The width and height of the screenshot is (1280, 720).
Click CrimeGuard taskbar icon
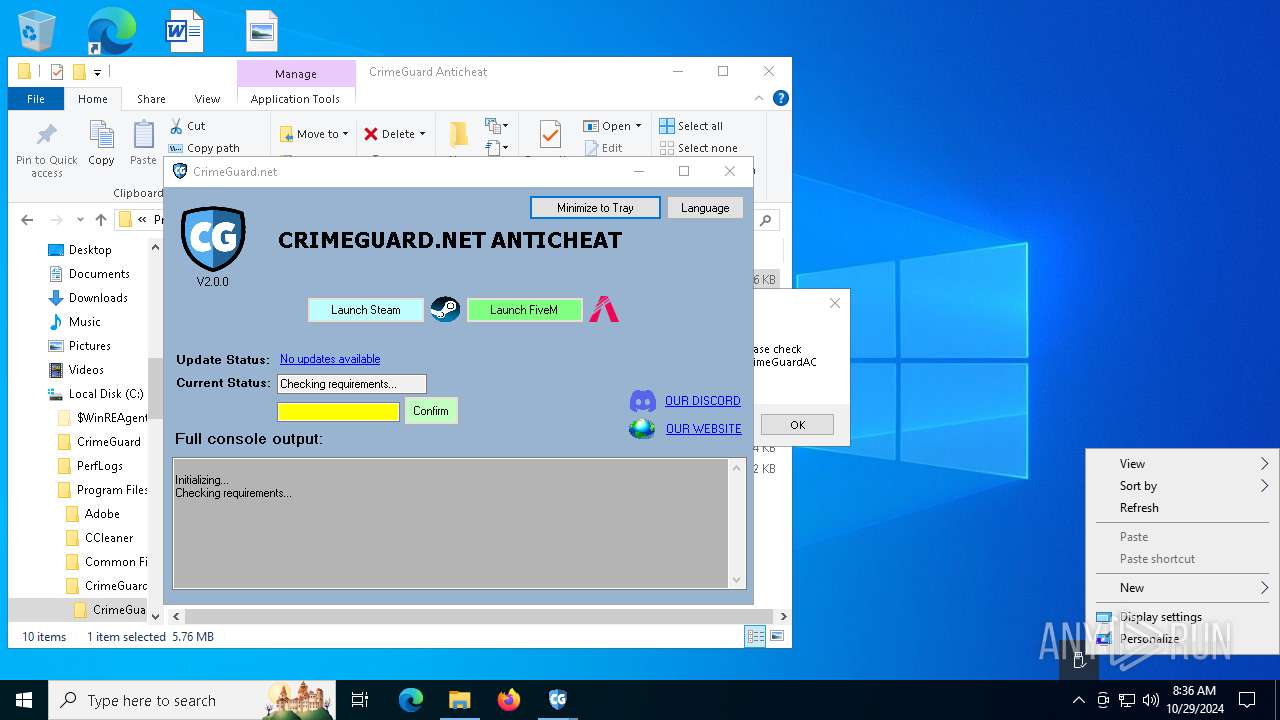pos(558,700)
